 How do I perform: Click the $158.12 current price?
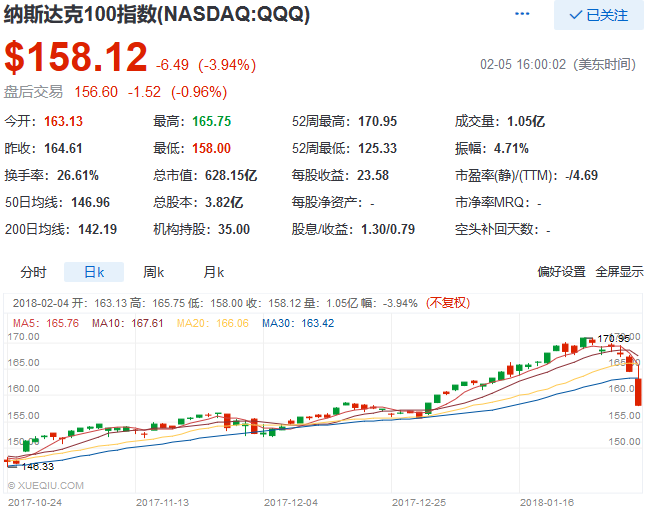76,57
